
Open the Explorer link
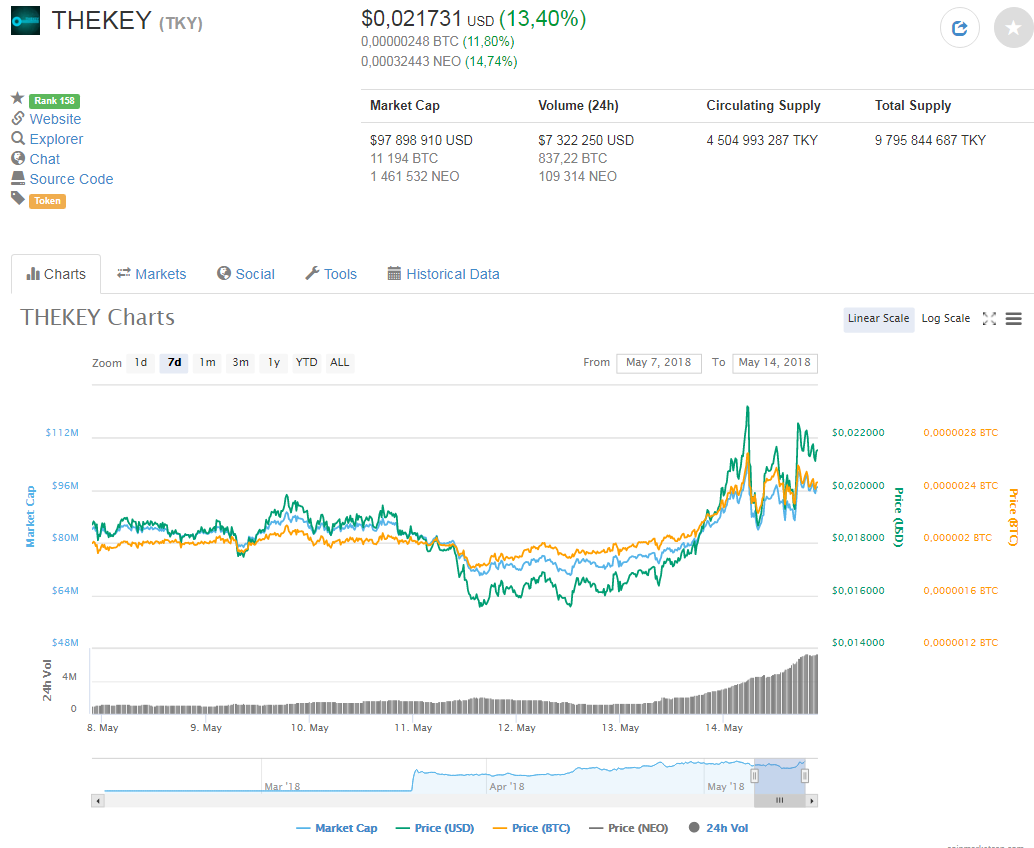(56, 139)
